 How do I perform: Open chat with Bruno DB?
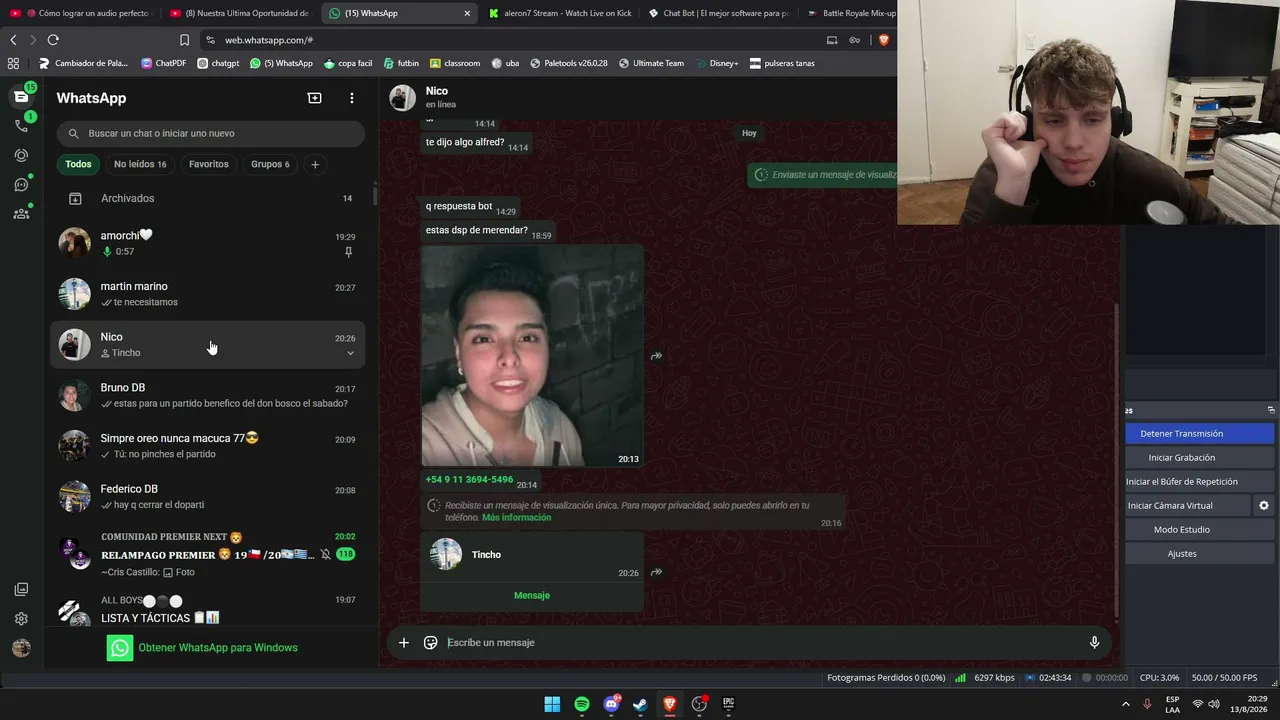208,395
